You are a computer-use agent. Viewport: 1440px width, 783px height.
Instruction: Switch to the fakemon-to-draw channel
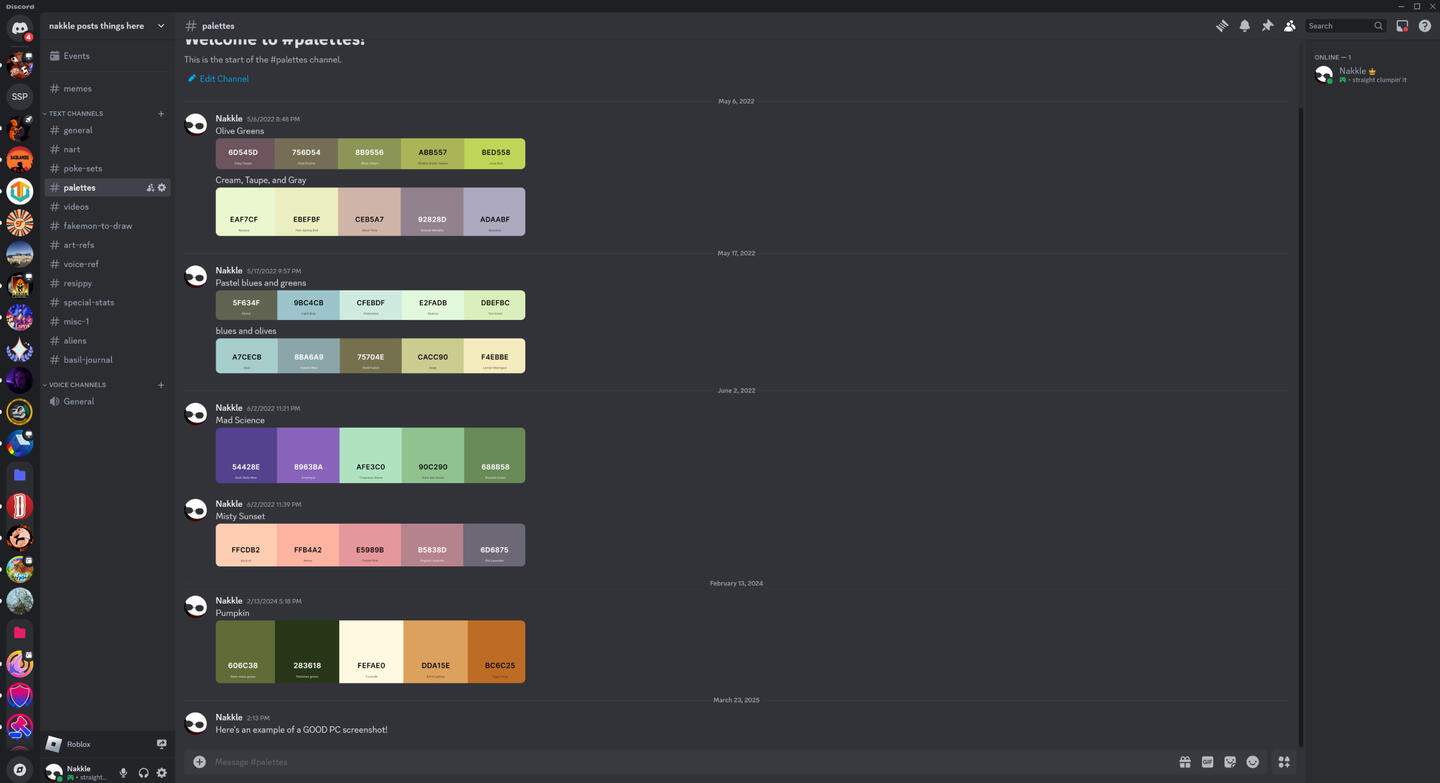click(97, 226)
